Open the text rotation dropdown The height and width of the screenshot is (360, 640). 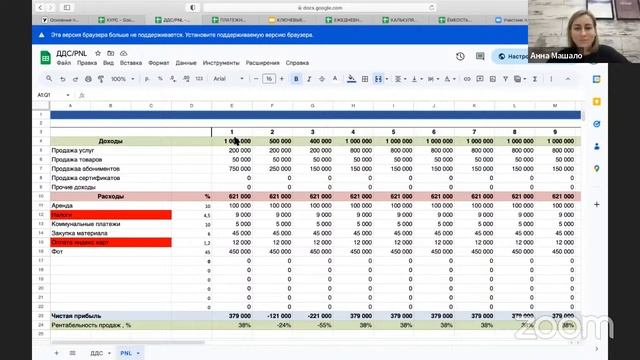[449, 79]
